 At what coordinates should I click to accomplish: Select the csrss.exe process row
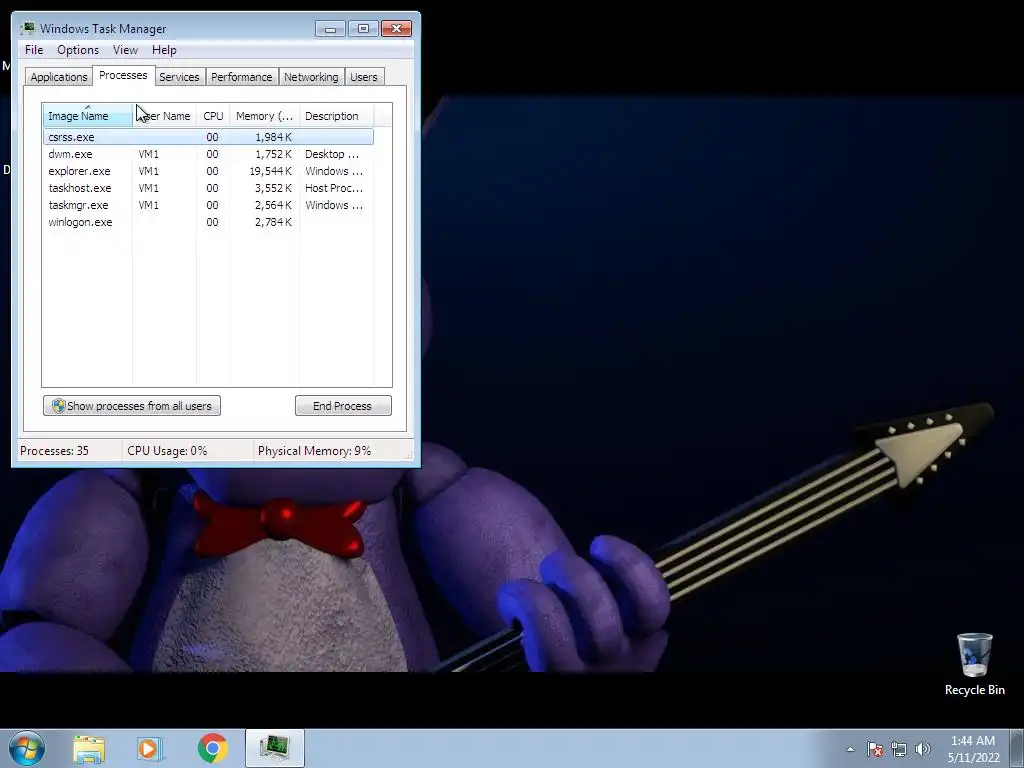(x=208, y=137)
